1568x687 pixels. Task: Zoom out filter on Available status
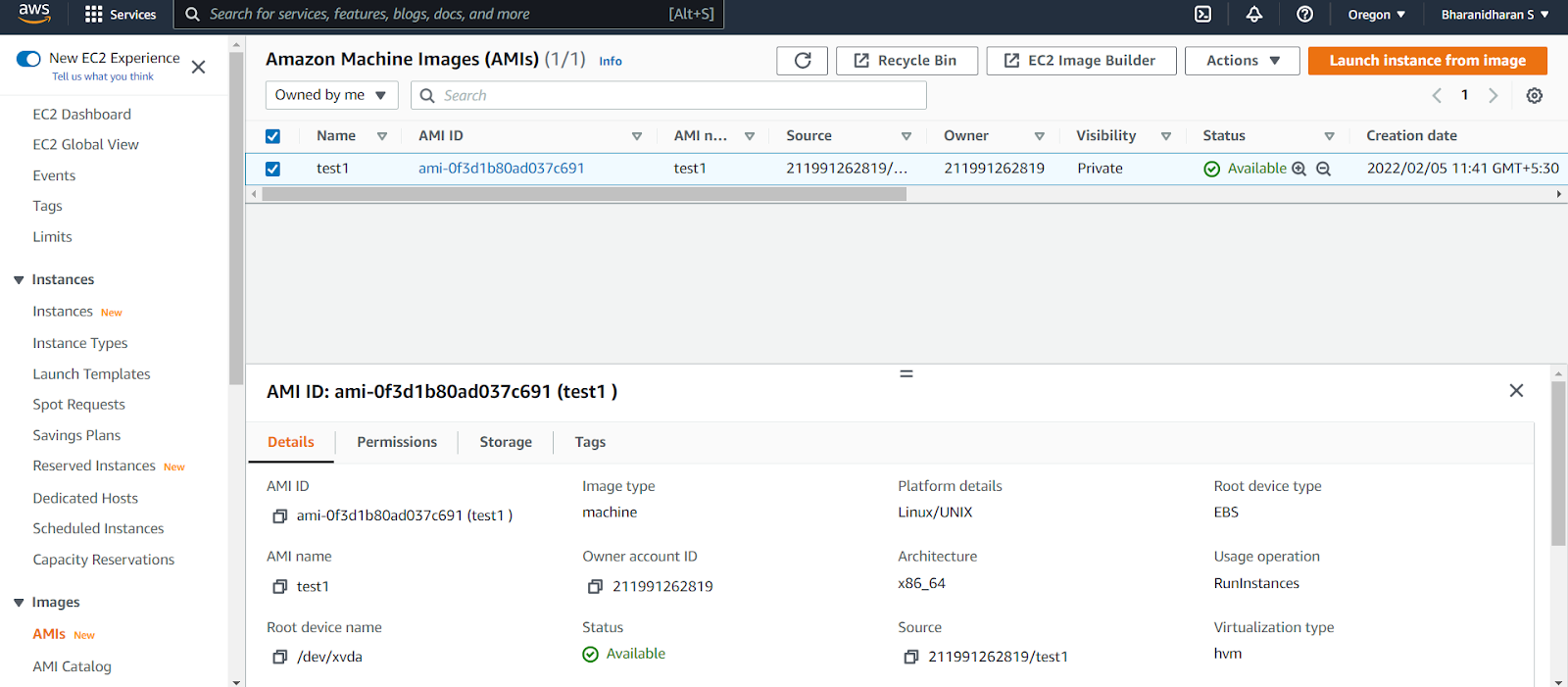pos(1323,169)
